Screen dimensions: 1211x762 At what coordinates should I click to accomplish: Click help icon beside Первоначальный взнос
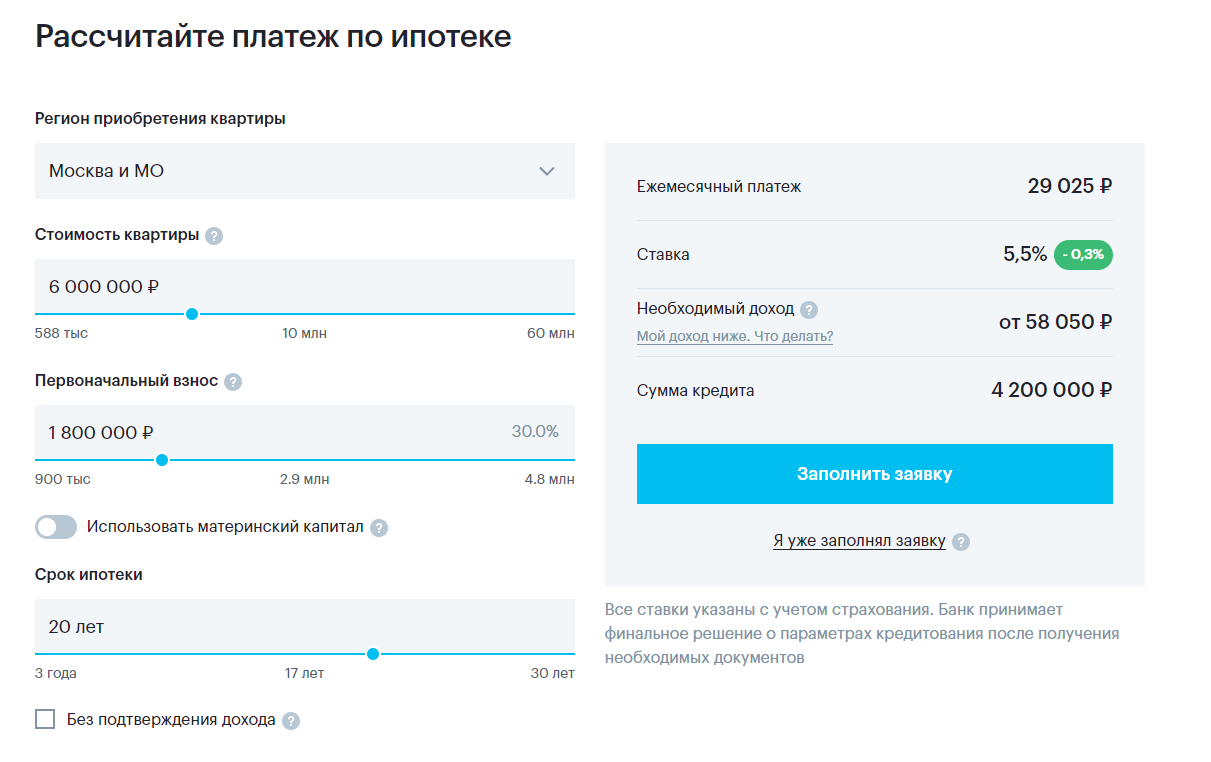pyautogui.click(x=233, y=382)
